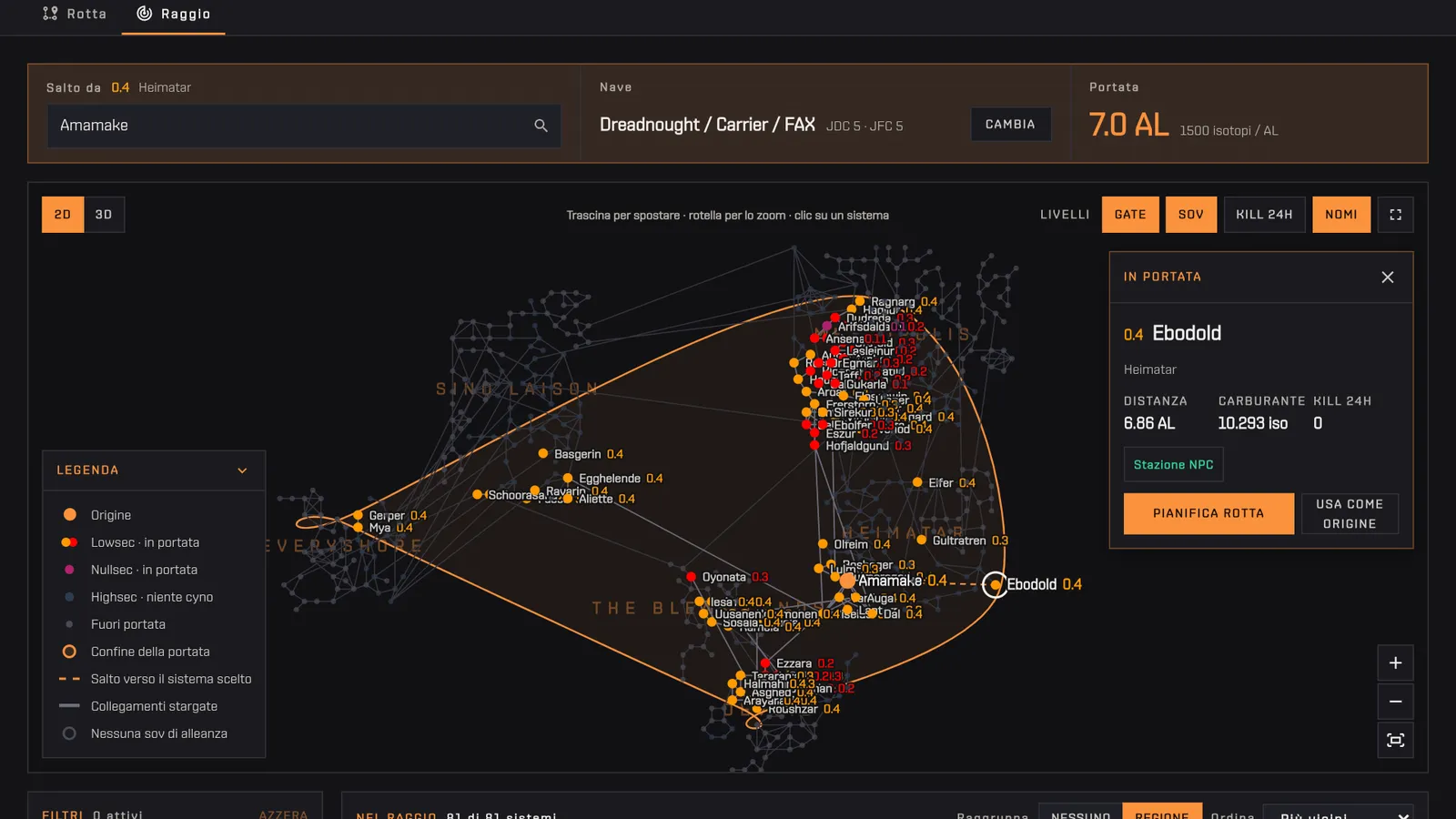Image resolution: width=1456 pixels, height=819 pixels.
Task: Switch map to 3D mode
Action: pos(104,215)
